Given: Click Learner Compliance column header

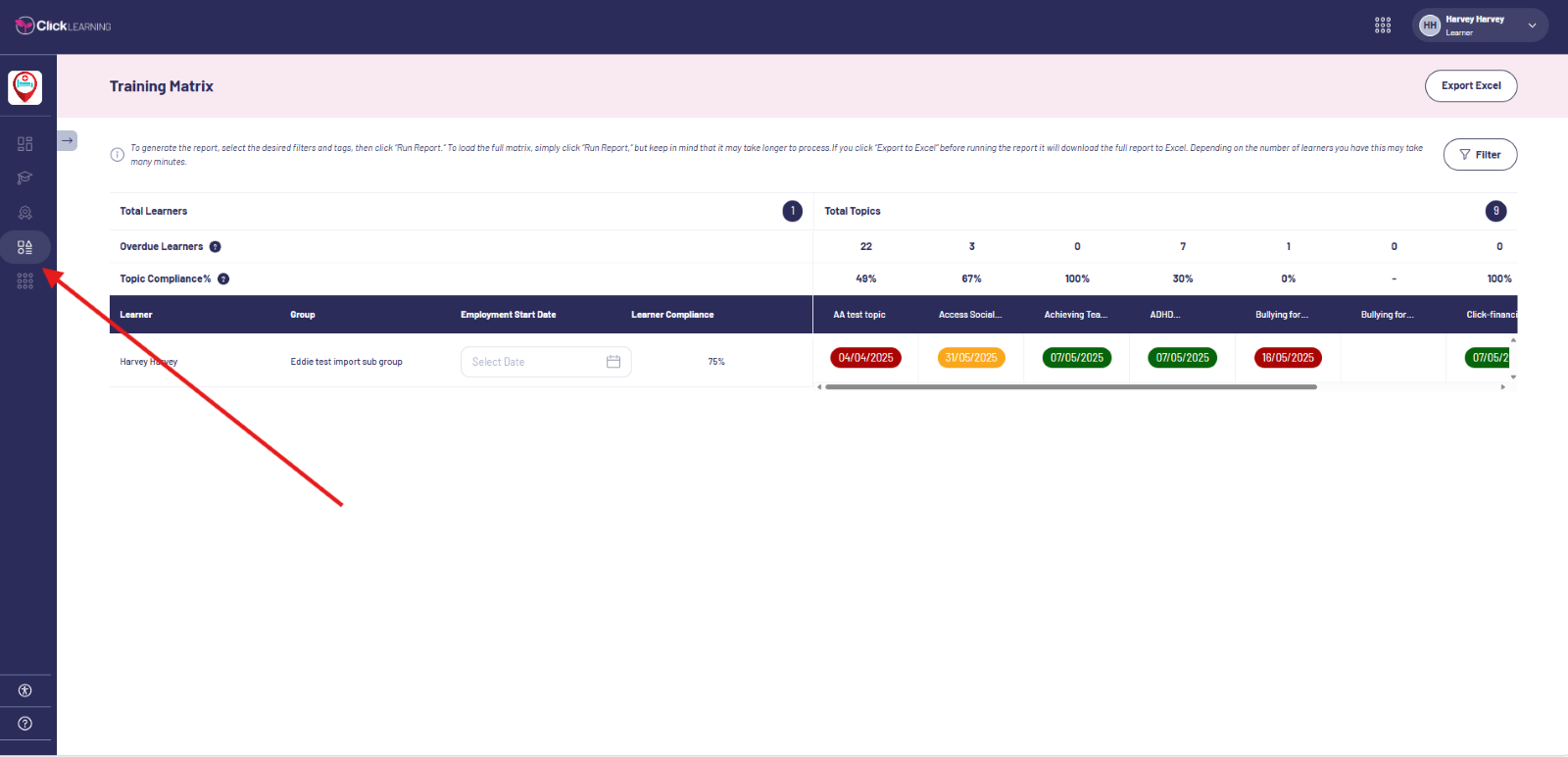Looking at the screenshot, I should [x=672, y=315].
